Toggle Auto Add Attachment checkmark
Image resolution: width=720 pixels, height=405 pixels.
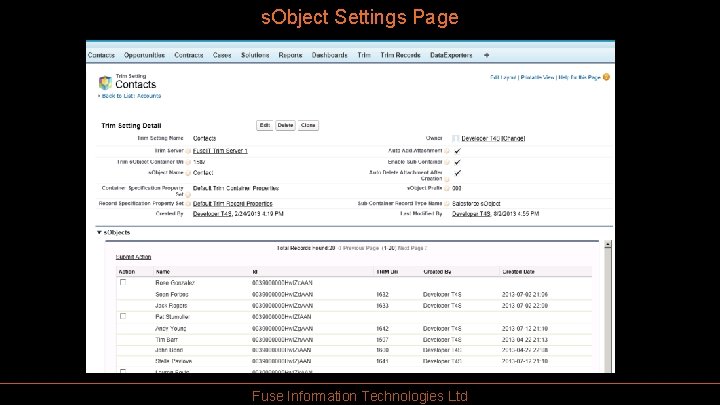point(457,151)
